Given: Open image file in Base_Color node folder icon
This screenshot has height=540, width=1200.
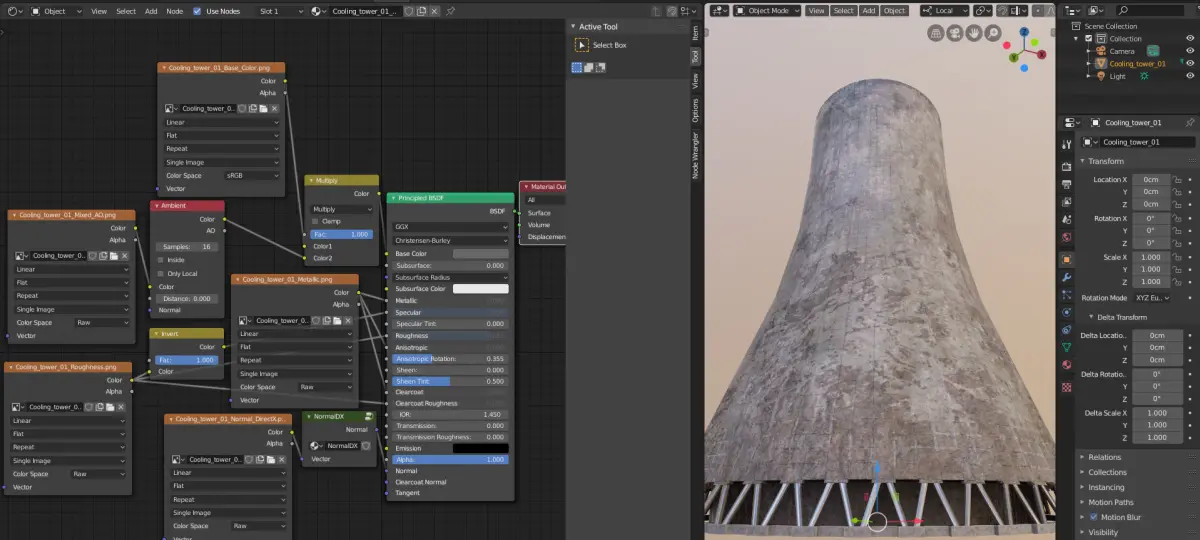Looking at the screenshot, I should (263, 108).
